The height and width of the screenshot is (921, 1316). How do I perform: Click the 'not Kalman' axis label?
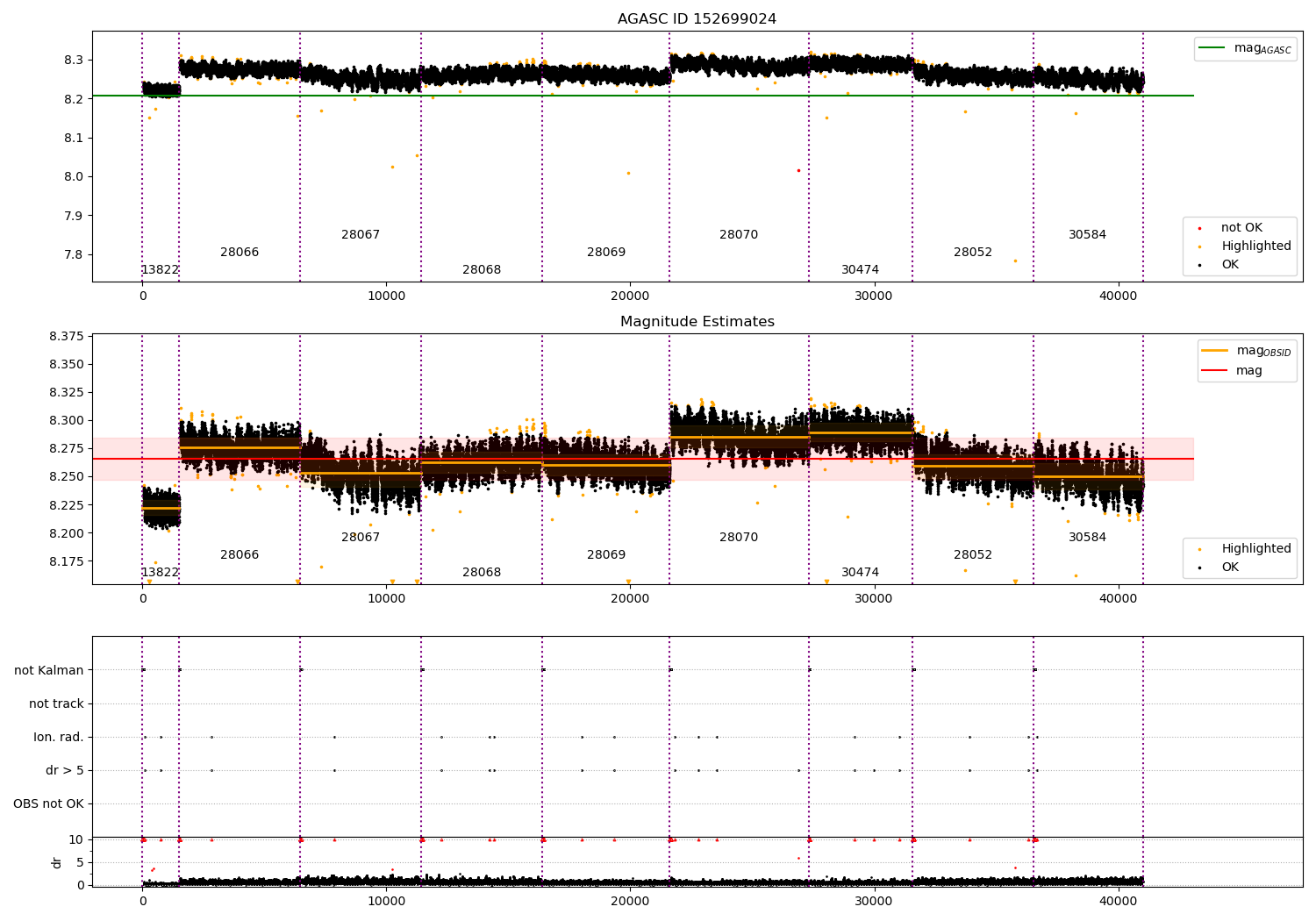49,670
